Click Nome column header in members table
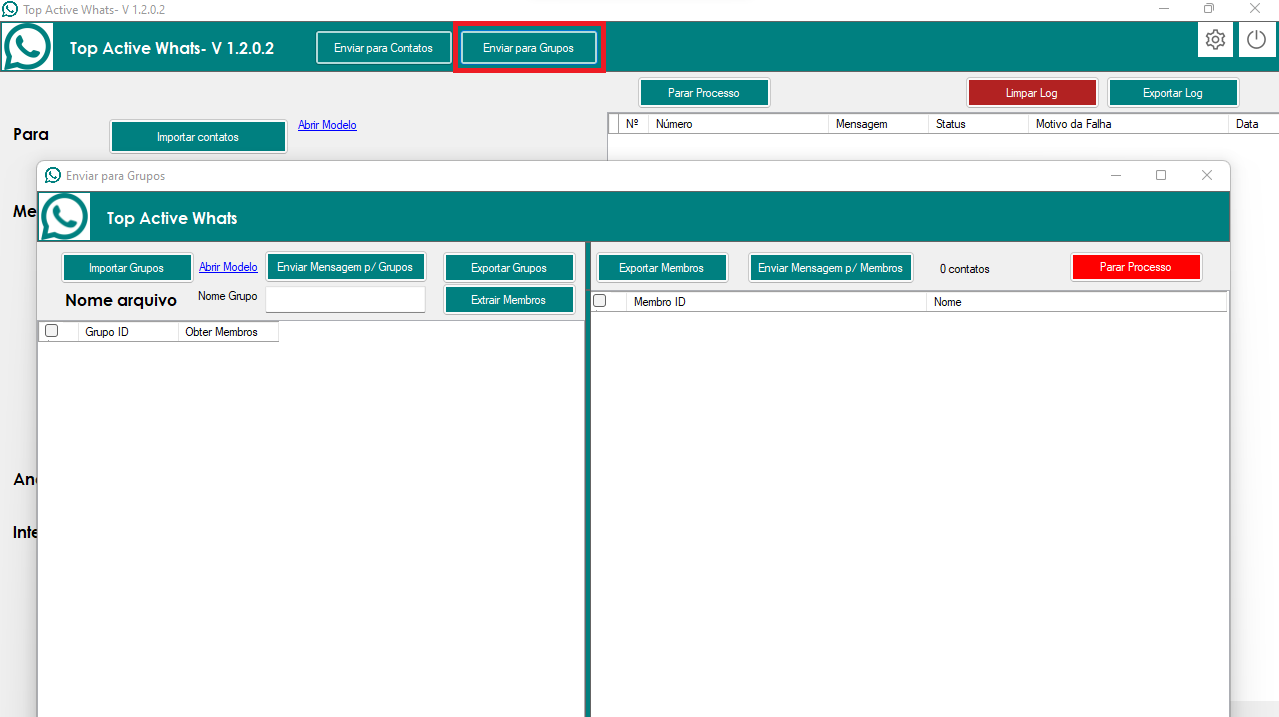 1076,302
